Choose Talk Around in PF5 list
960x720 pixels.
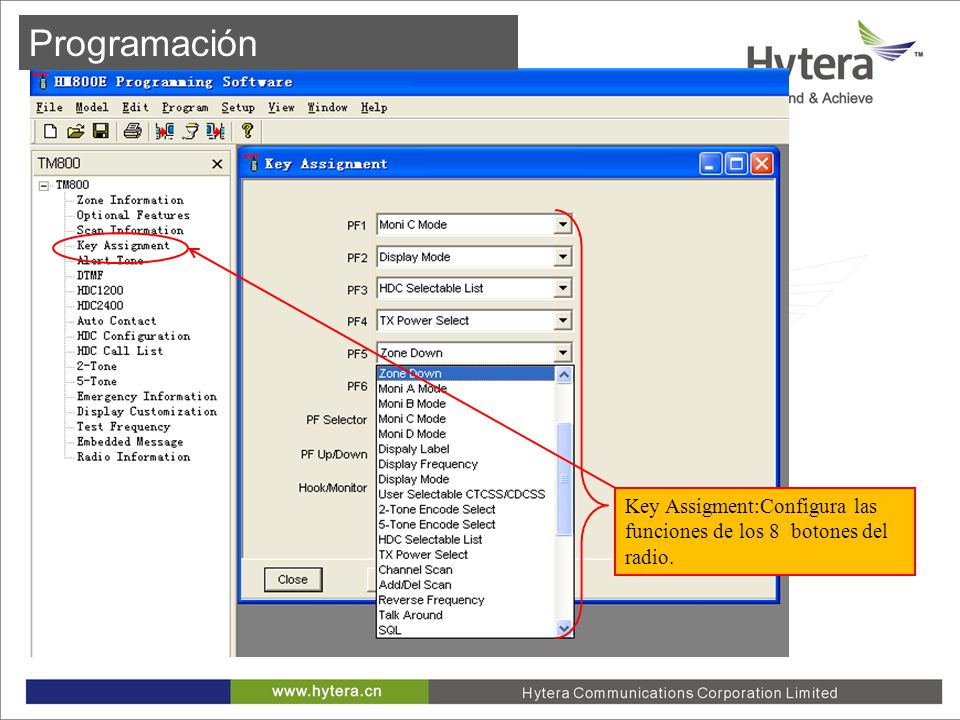click(467, 615)
